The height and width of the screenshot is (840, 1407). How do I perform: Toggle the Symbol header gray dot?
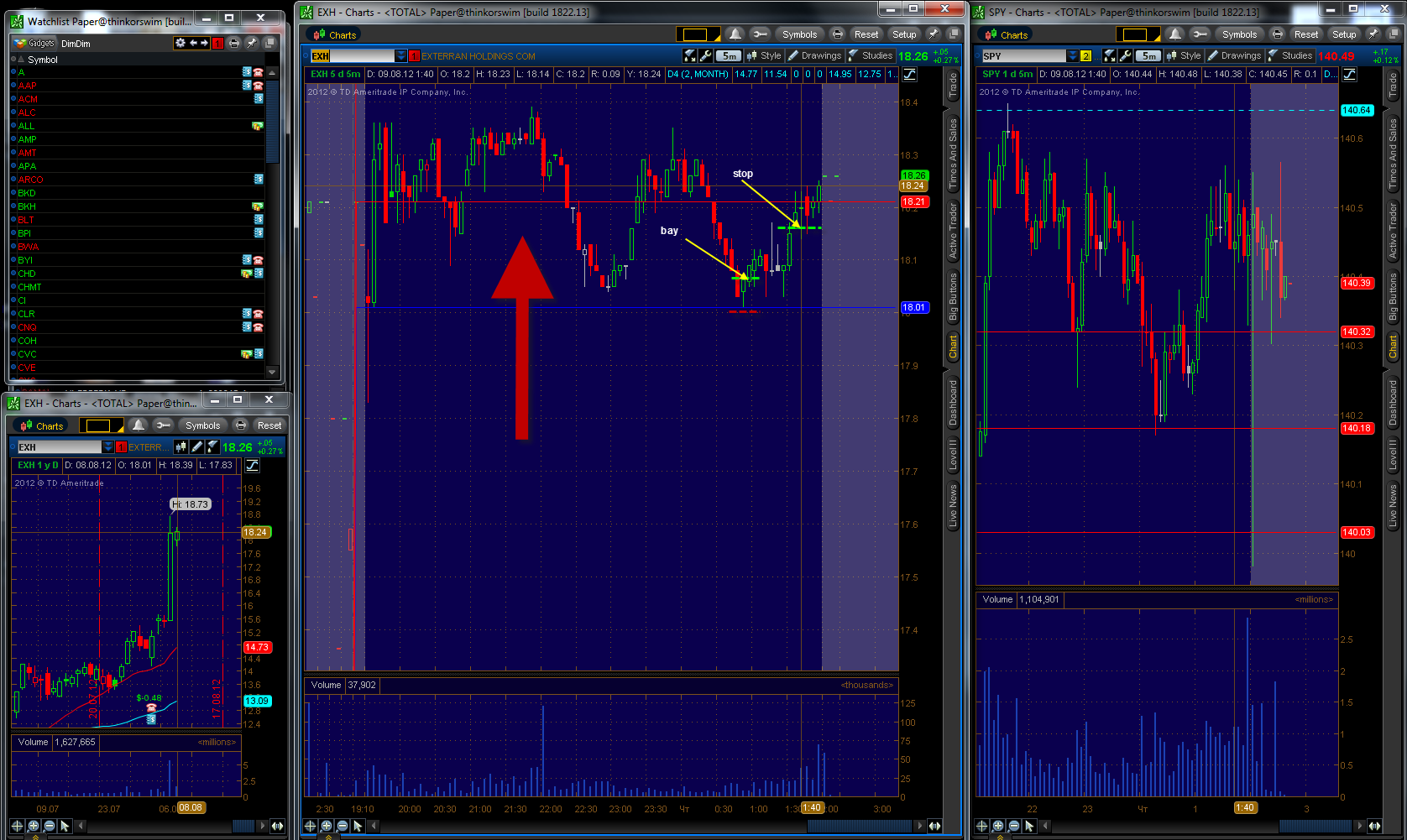13,60
